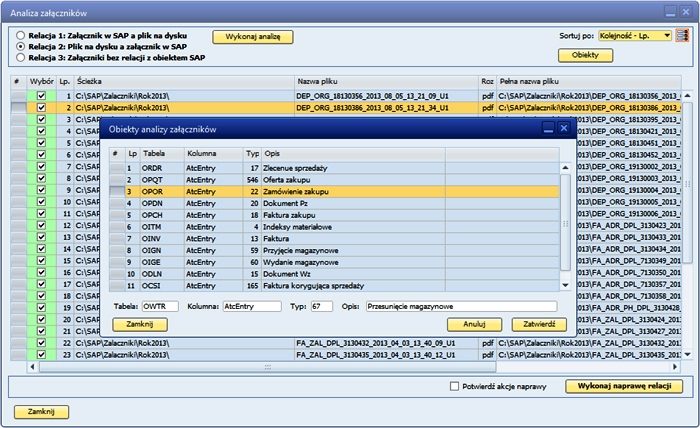Click the vertical scrollbar thumb in Obiekty dialog
The width and height of the screenshot is (700, 428).
pyautogui.click(x=565, y=222)
